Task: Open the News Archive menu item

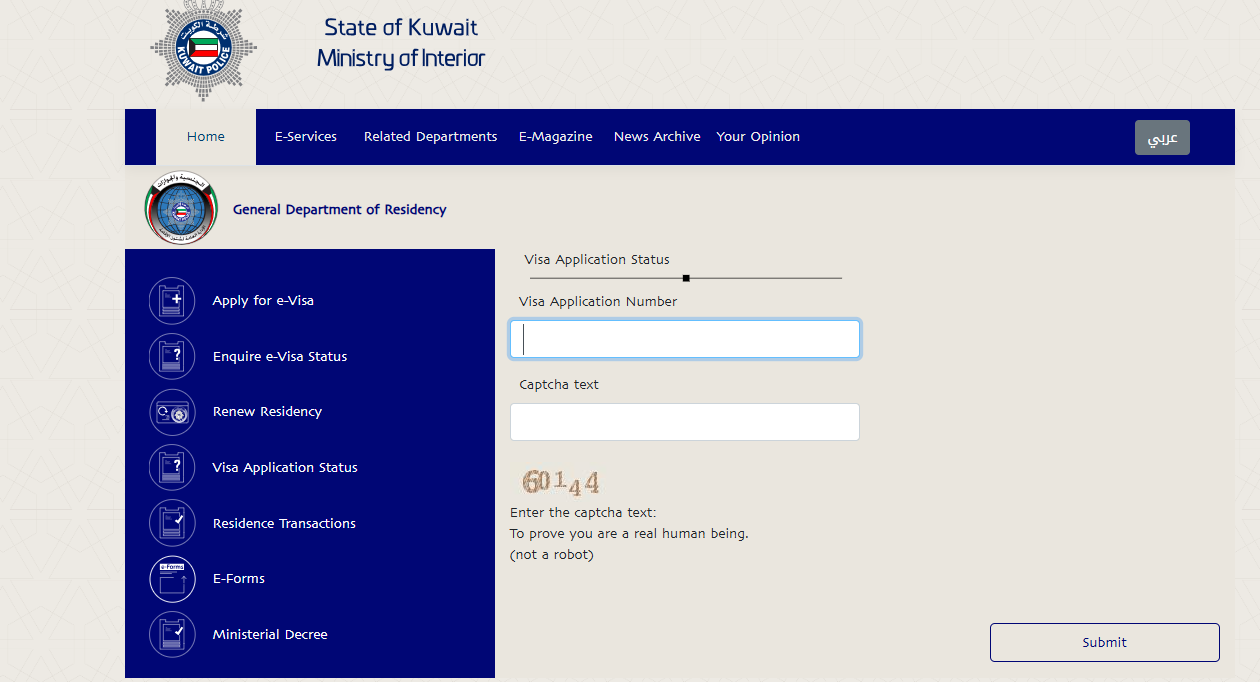Action: (657, 137)
